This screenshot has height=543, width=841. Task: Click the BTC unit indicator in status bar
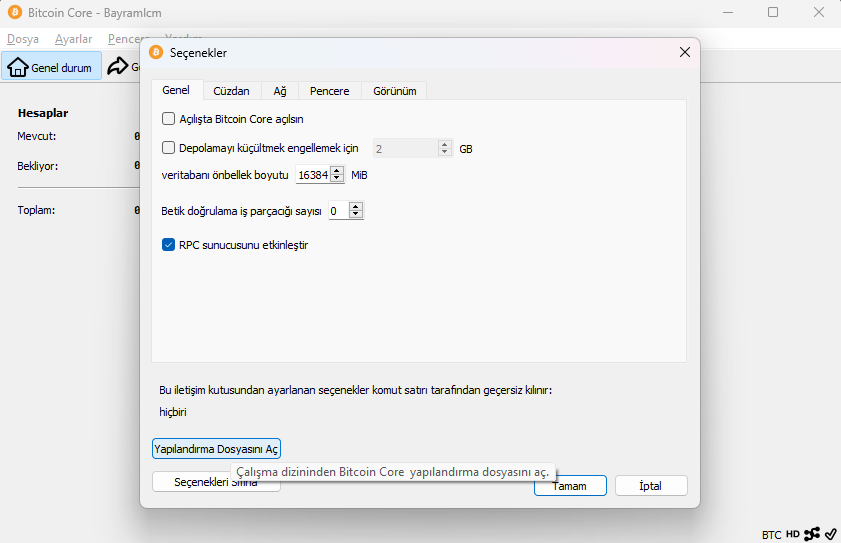point(771,534)
